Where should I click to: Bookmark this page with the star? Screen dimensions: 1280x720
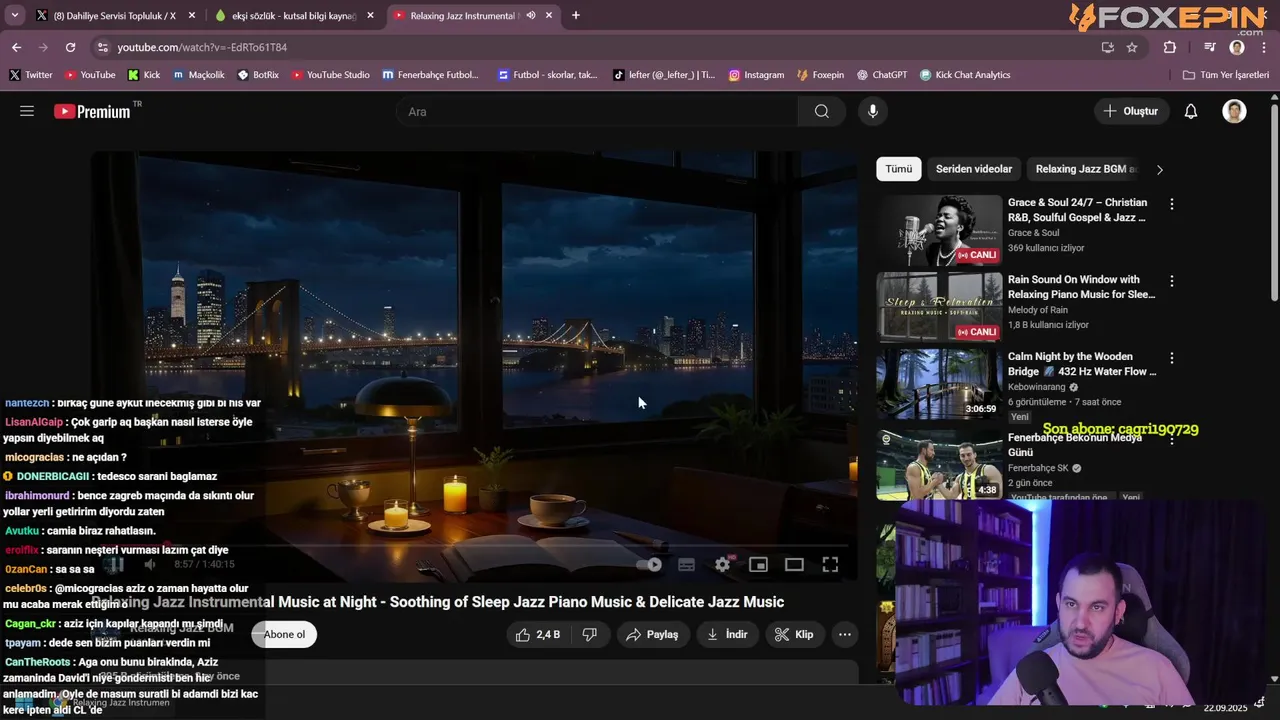pos(1132,47)
